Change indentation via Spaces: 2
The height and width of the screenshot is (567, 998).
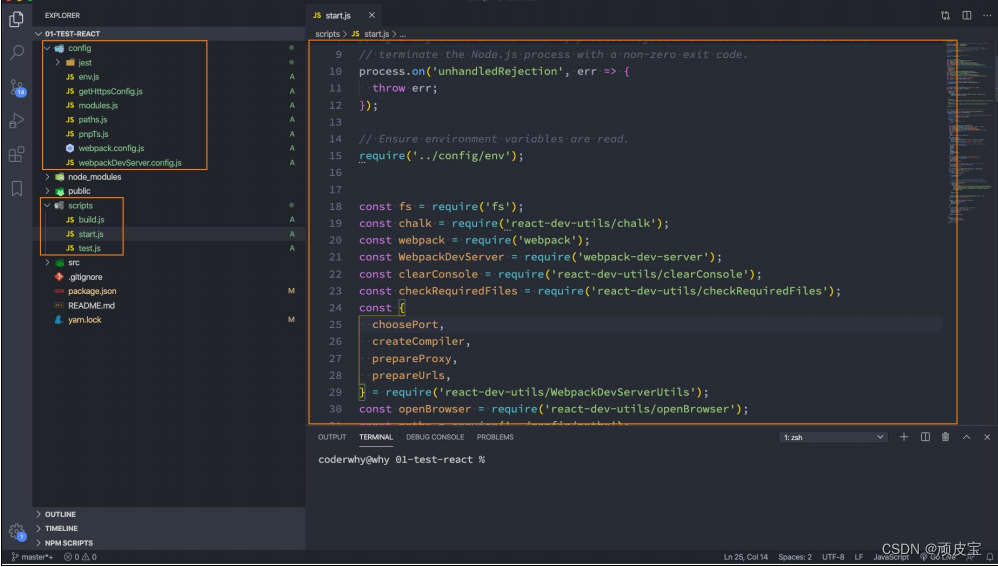coord(795,557)
